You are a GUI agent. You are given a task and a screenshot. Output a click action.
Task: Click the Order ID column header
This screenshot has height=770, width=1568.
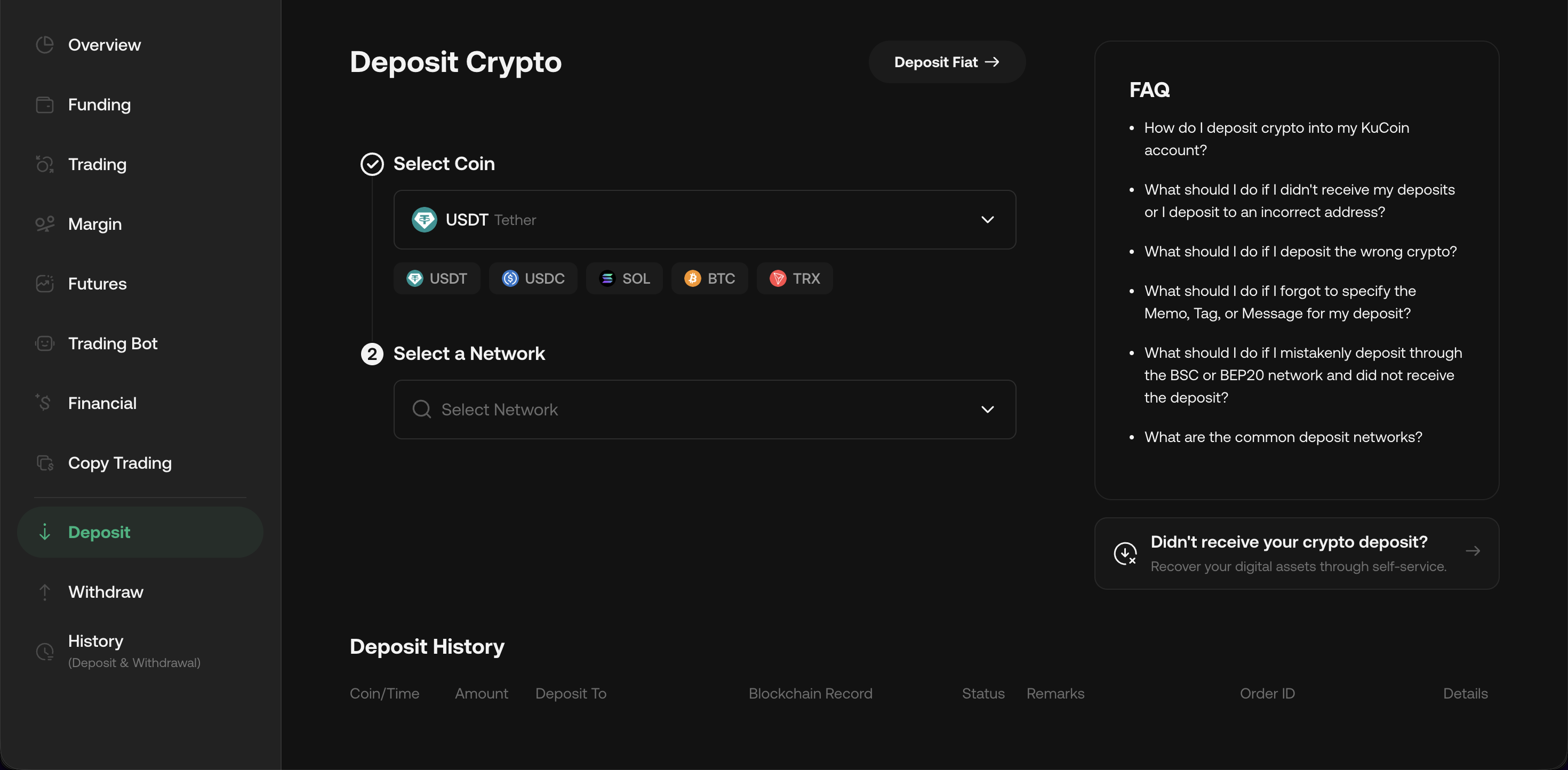1267,694
